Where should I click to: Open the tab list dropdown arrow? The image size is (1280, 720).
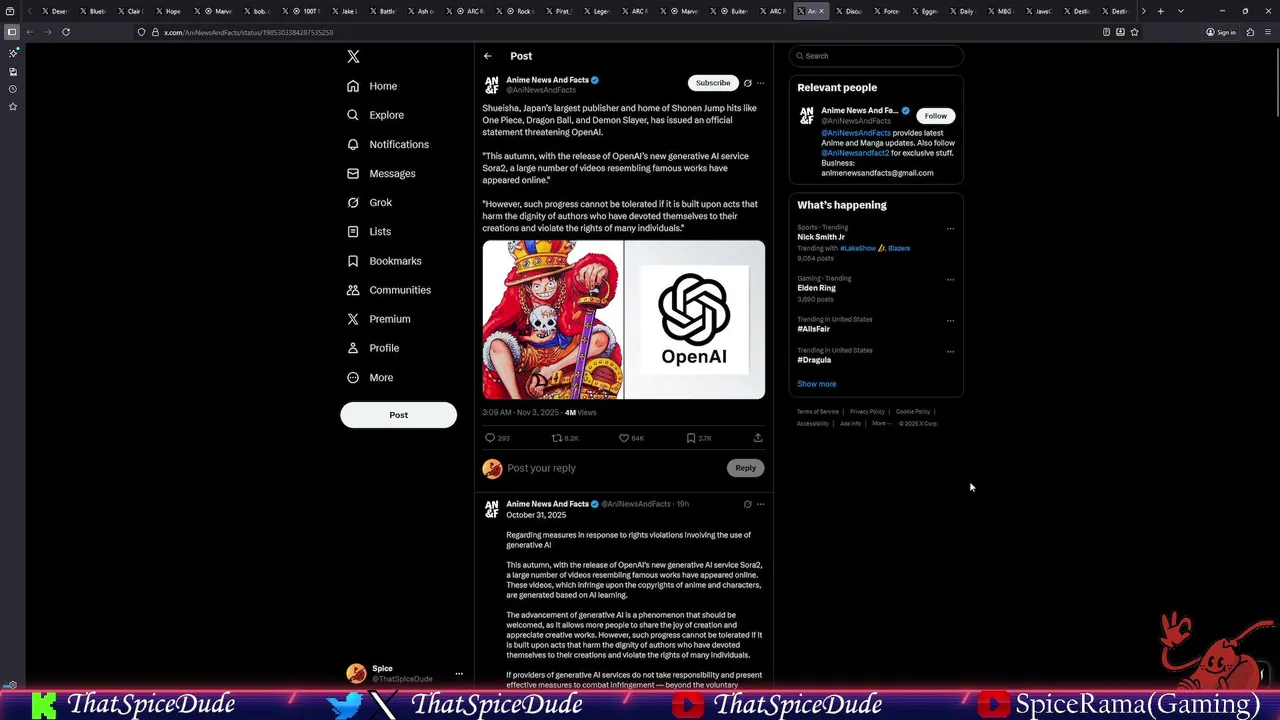click(x=1181, y=11)
